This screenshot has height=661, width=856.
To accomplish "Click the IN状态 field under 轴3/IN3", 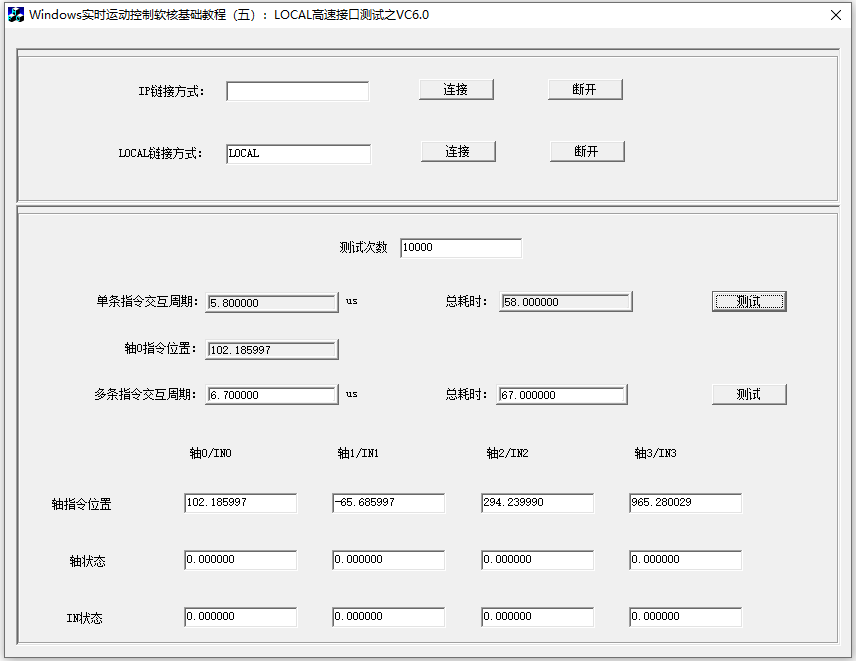I will tap(685, 617).
